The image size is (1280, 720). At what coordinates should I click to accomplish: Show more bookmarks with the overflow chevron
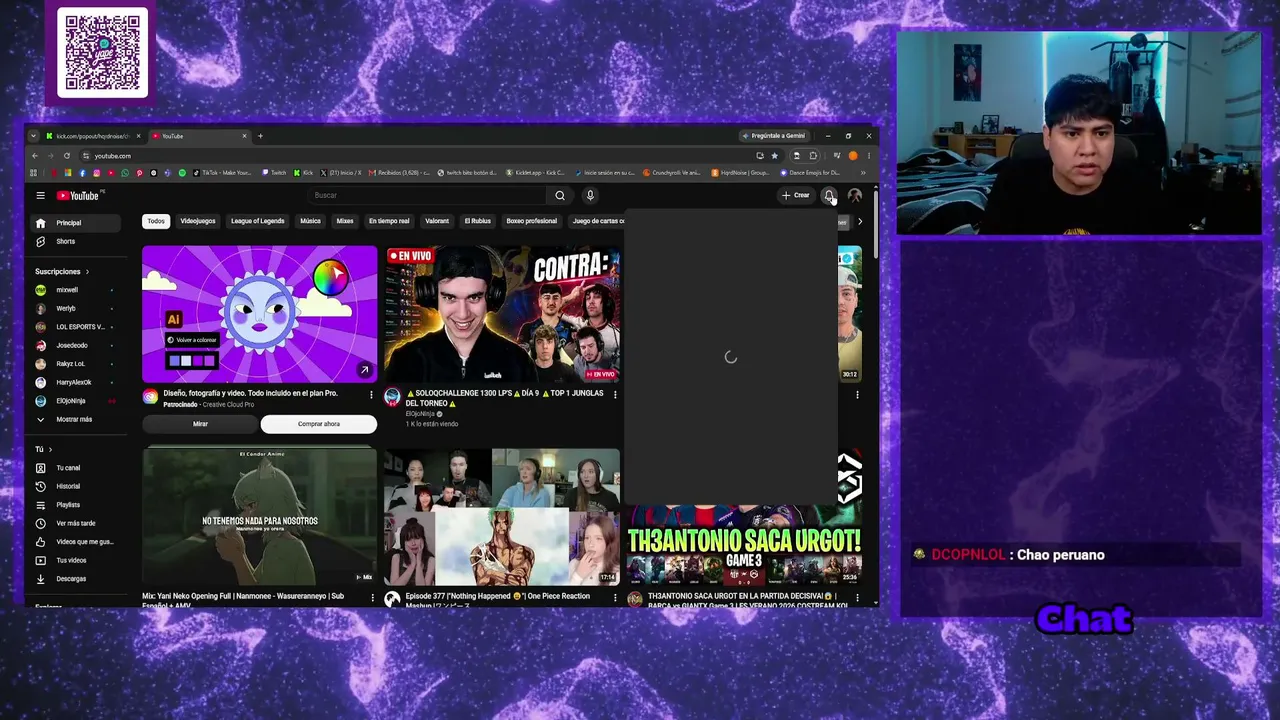(x=863, y=173)
